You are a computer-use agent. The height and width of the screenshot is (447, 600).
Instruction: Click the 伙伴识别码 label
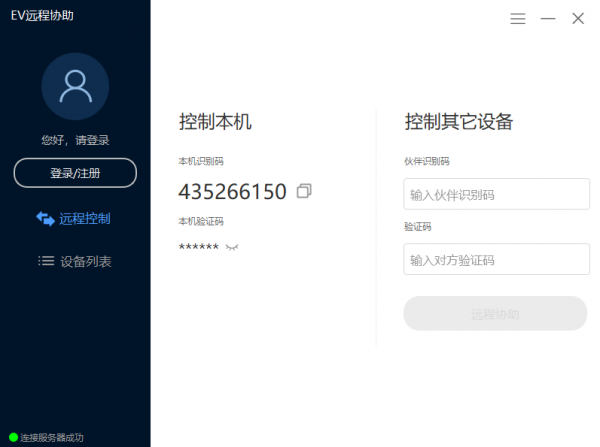click(427, 161)
